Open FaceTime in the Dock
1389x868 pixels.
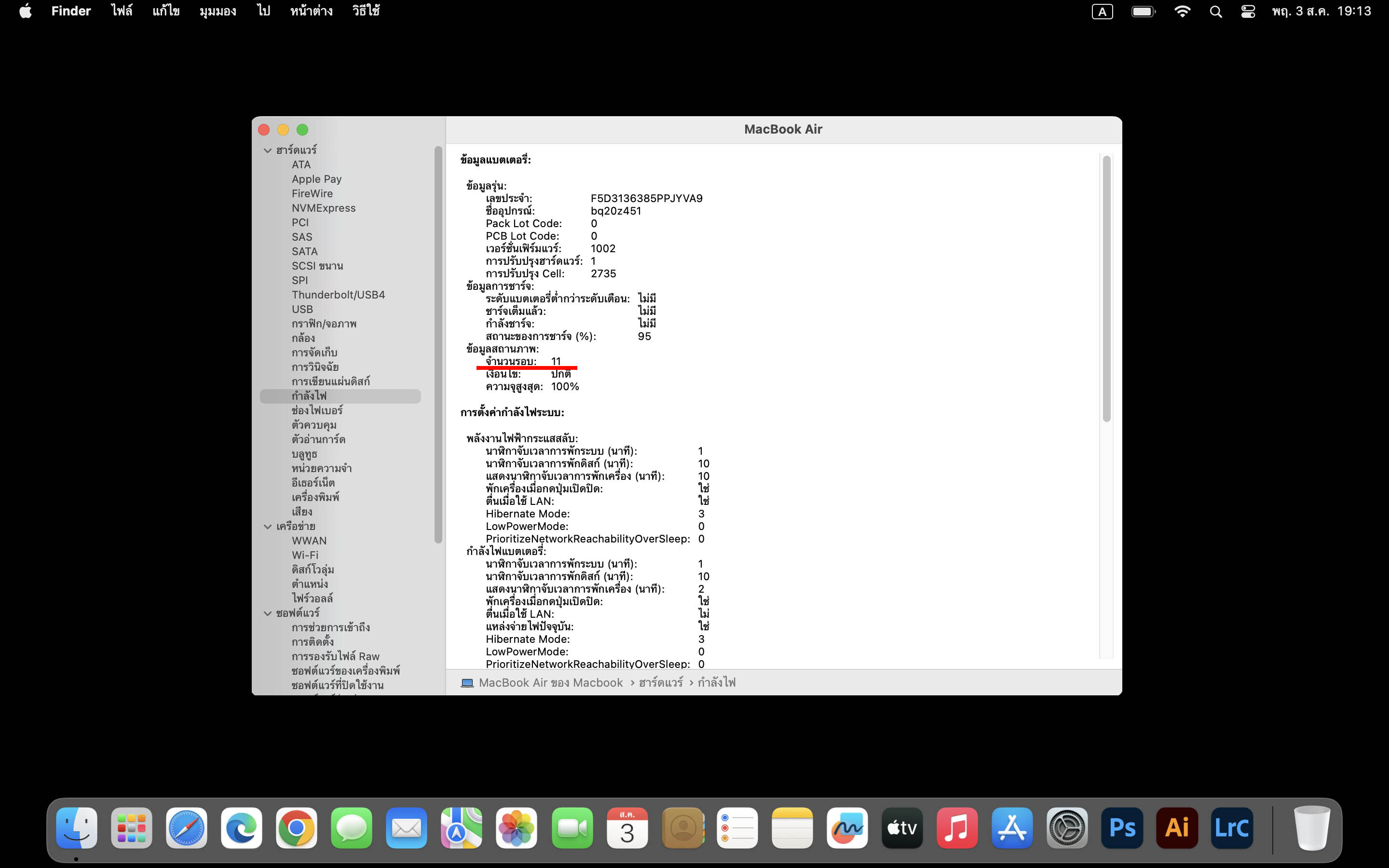click(572, 827)
